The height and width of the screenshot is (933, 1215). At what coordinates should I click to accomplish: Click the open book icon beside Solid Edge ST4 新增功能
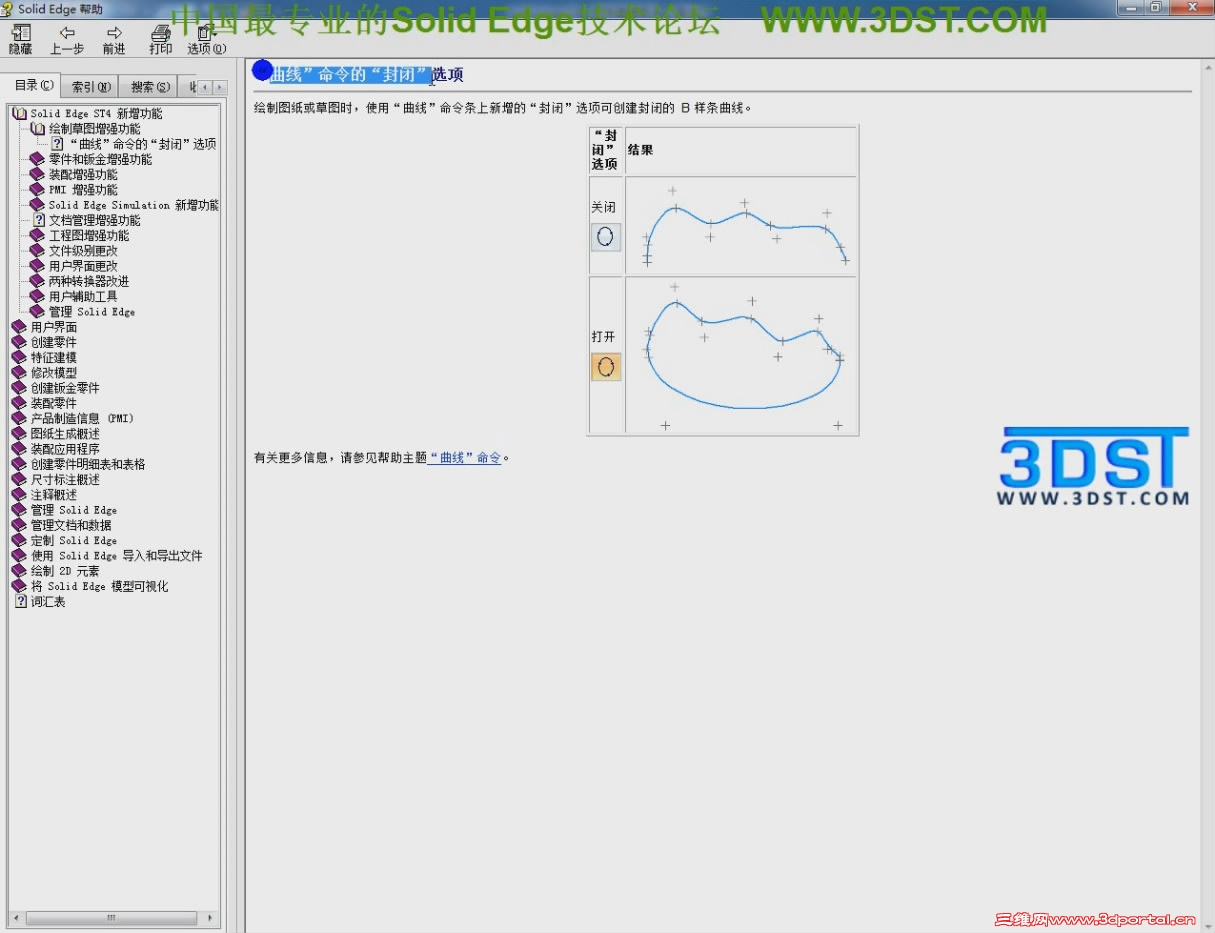coord(19,114)
